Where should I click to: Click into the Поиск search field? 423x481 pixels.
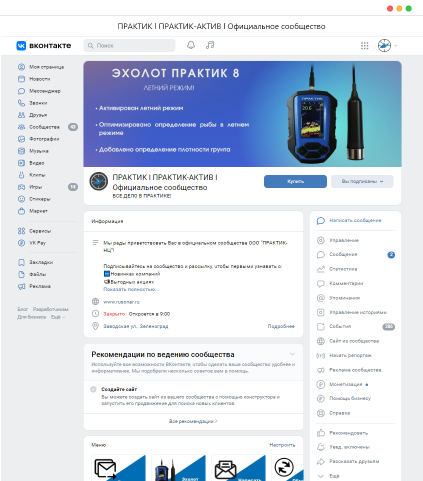tap(129, 45)
